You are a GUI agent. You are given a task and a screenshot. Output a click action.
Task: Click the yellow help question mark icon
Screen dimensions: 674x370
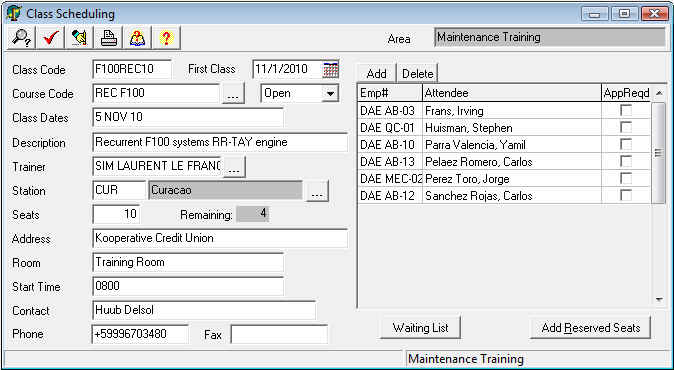pos(166,38)
